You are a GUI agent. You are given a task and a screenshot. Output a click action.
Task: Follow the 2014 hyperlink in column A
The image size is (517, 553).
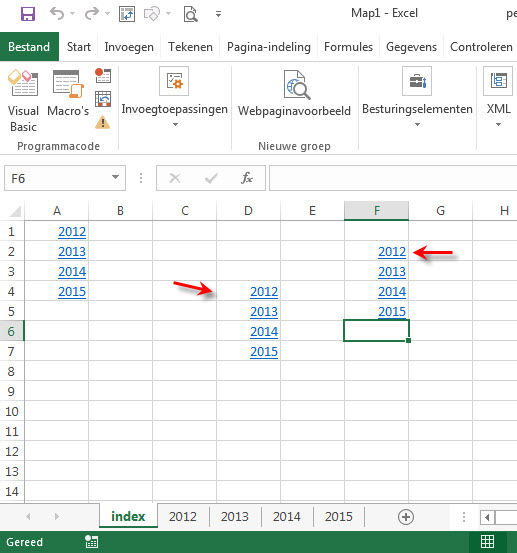coord(72,272)
